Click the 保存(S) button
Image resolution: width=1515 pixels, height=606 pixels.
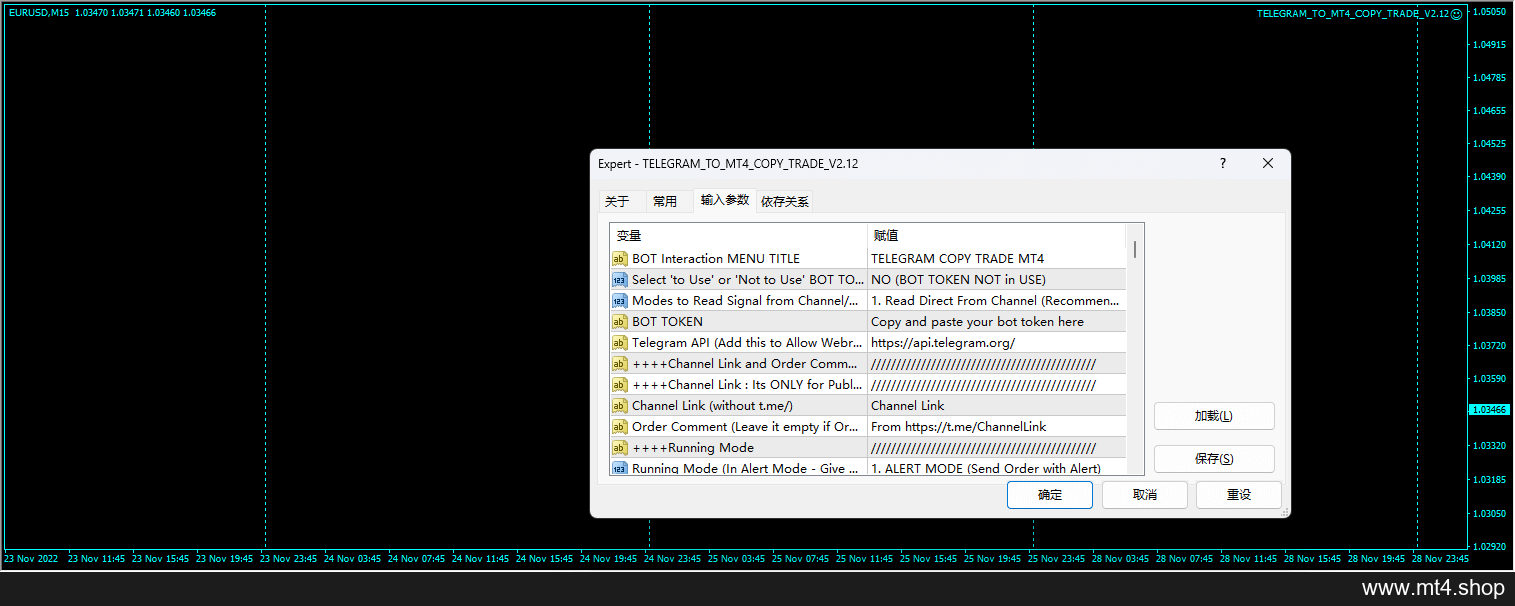(1214, 459)
